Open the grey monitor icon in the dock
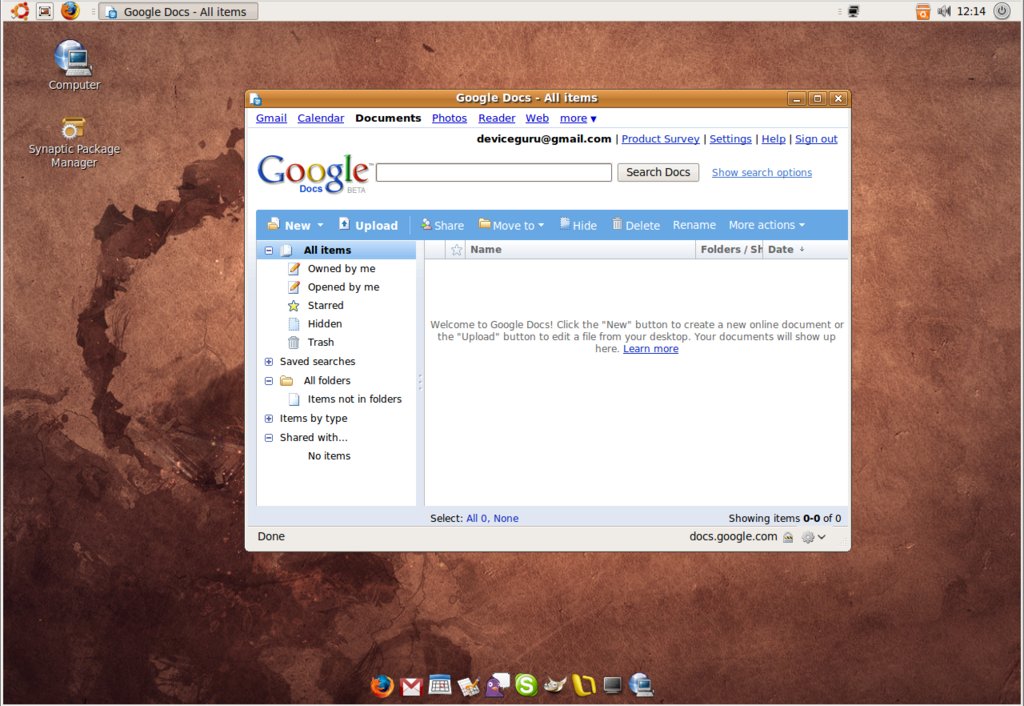The image size is (1024, 706). pos(613,685)
